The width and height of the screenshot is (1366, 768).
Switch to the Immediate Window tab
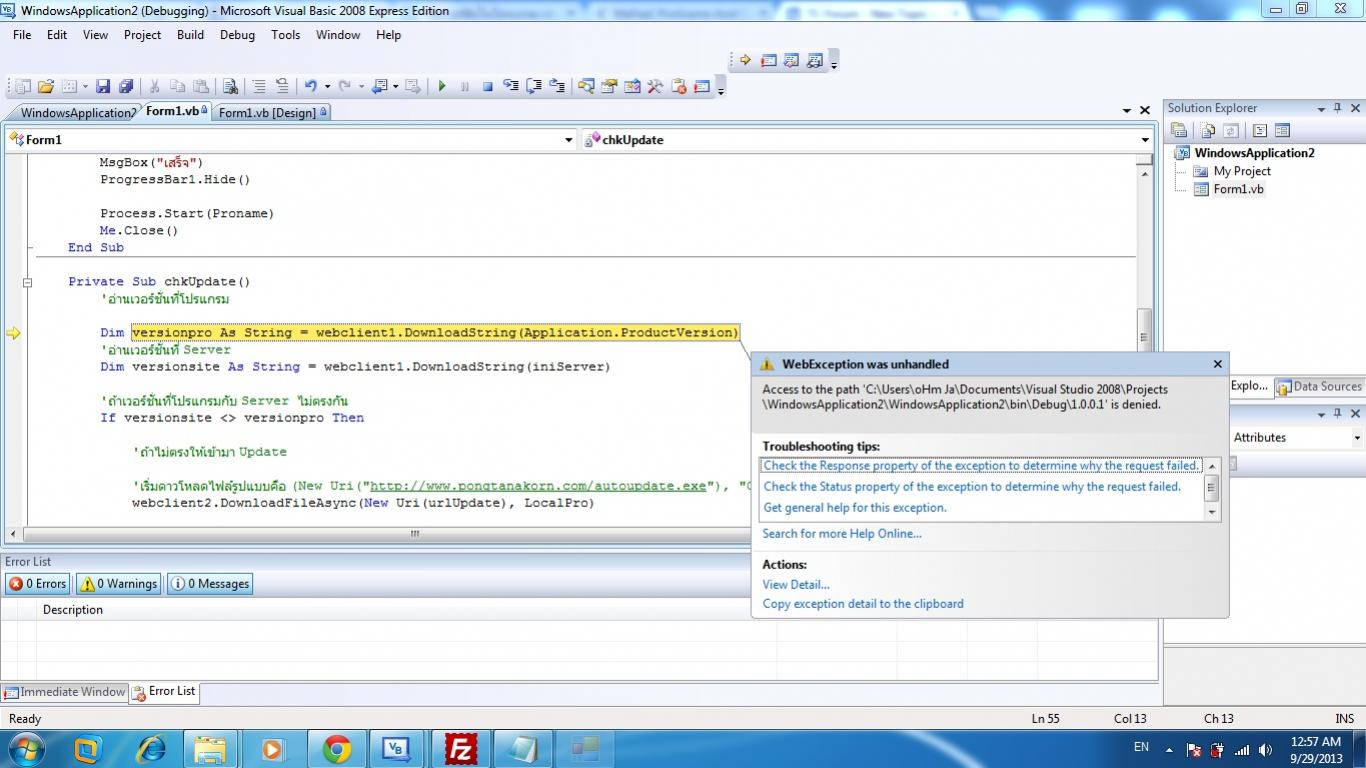(x=65, y=692)
